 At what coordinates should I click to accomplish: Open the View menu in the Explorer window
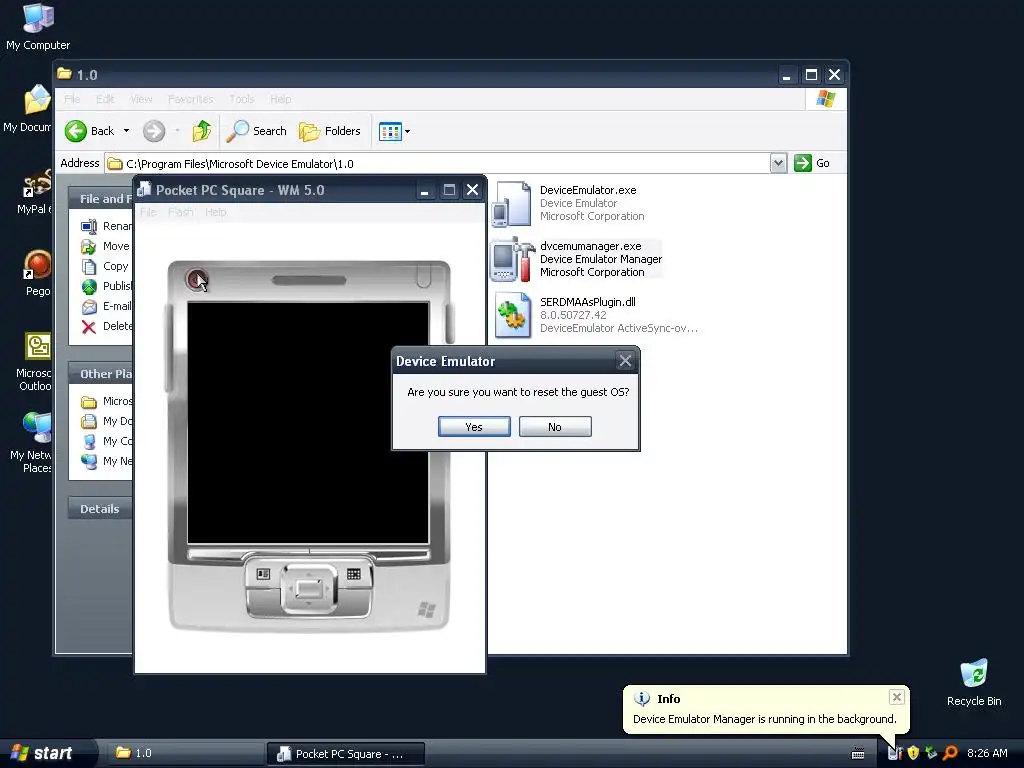(141, 99)
